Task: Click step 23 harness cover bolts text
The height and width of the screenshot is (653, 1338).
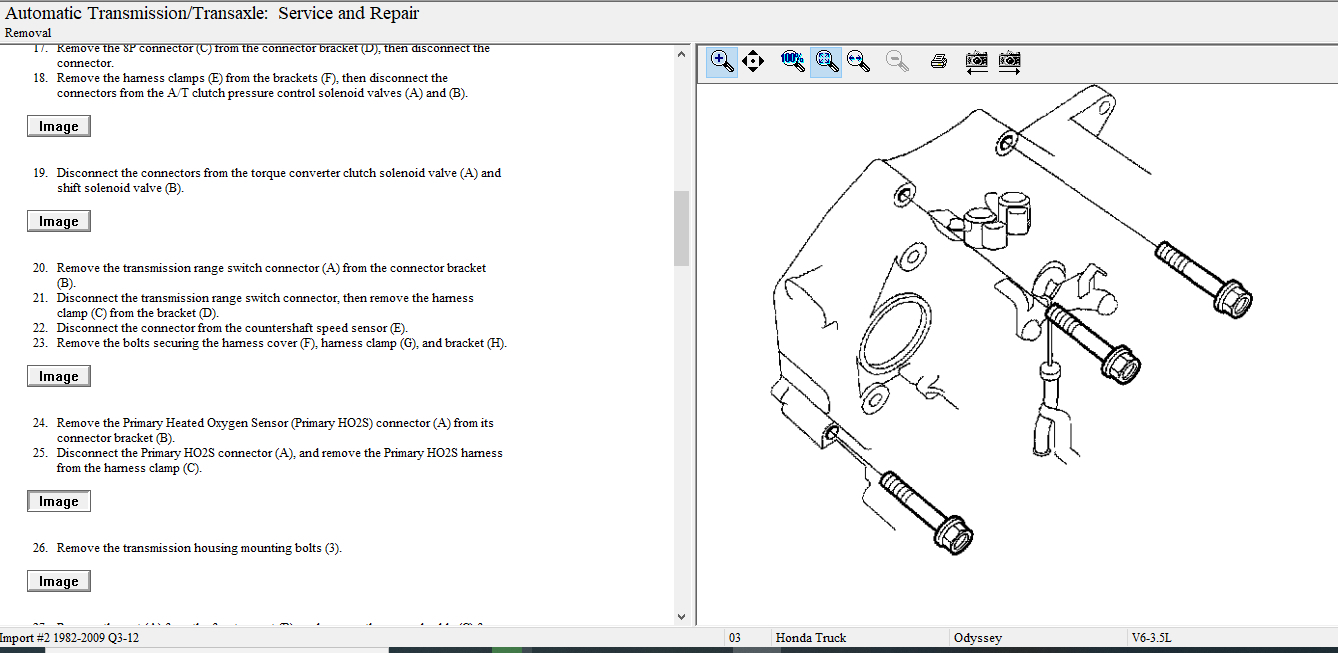Action: [281, 343]
